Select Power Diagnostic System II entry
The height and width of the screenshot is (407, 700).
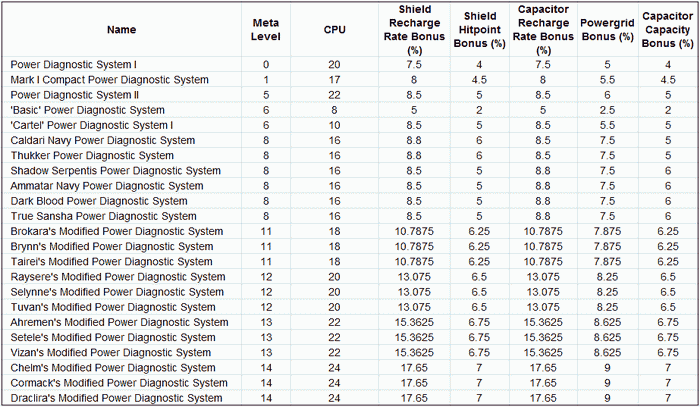click(x=75, y=95)
